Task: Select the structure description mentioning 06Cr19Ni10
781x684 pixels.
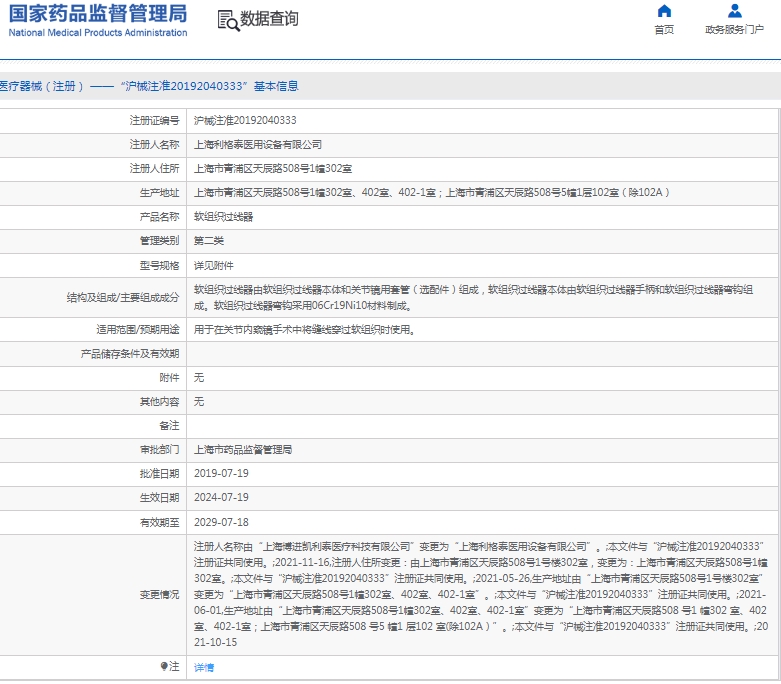Action: (x=473, y=297)
